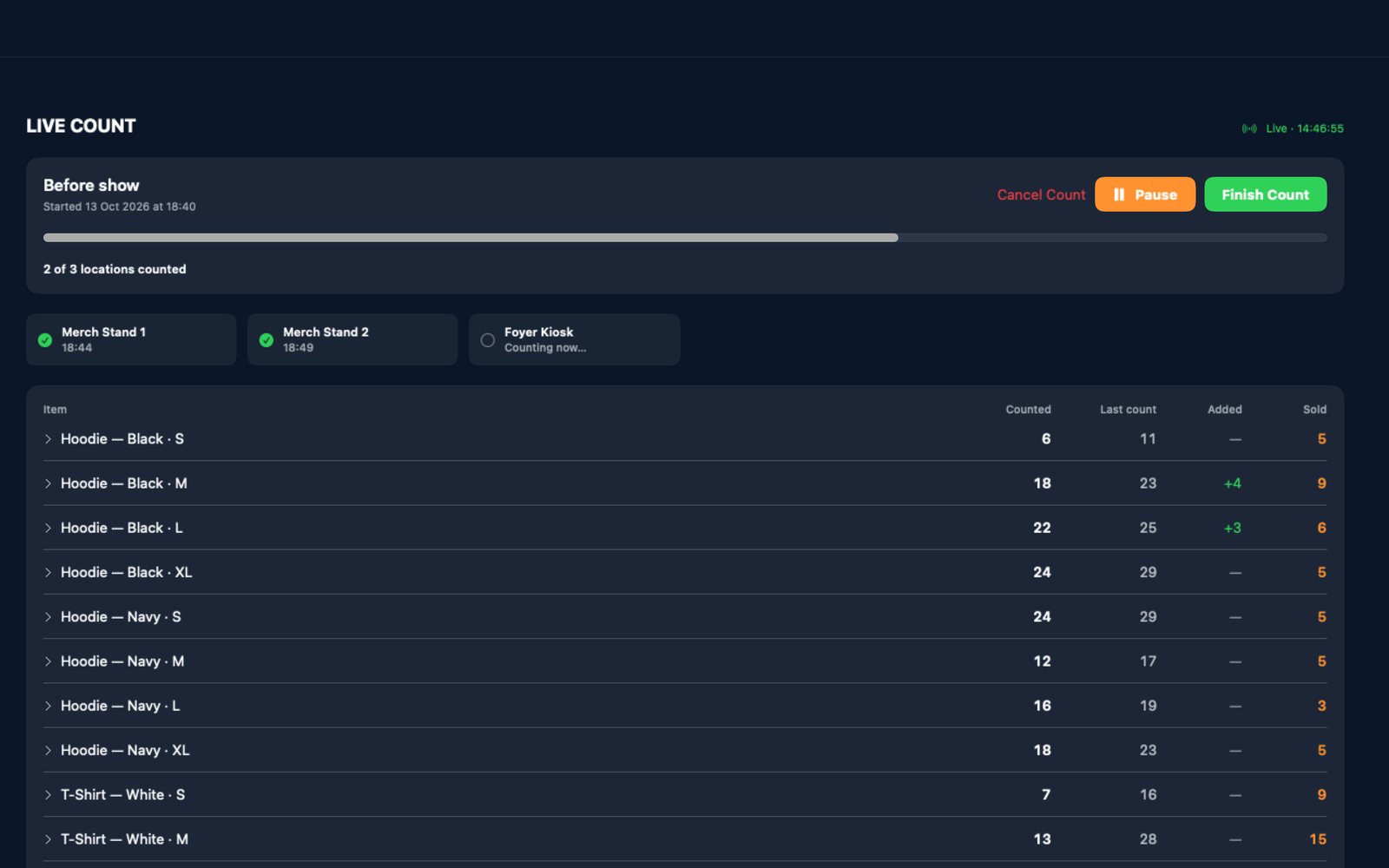Click the Counted column header
Viewport: 1389px width, 868px height.
click(x=1028, y=410)
